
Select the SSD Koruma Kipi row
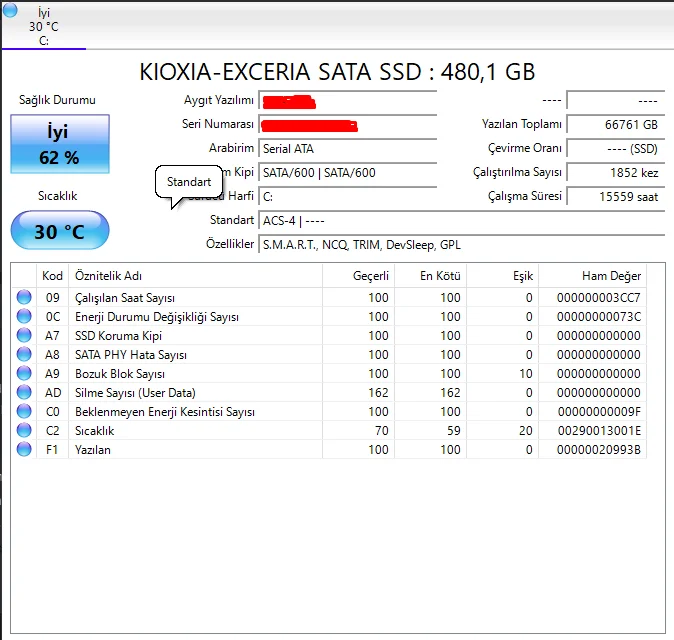click(x=329, y=335)
